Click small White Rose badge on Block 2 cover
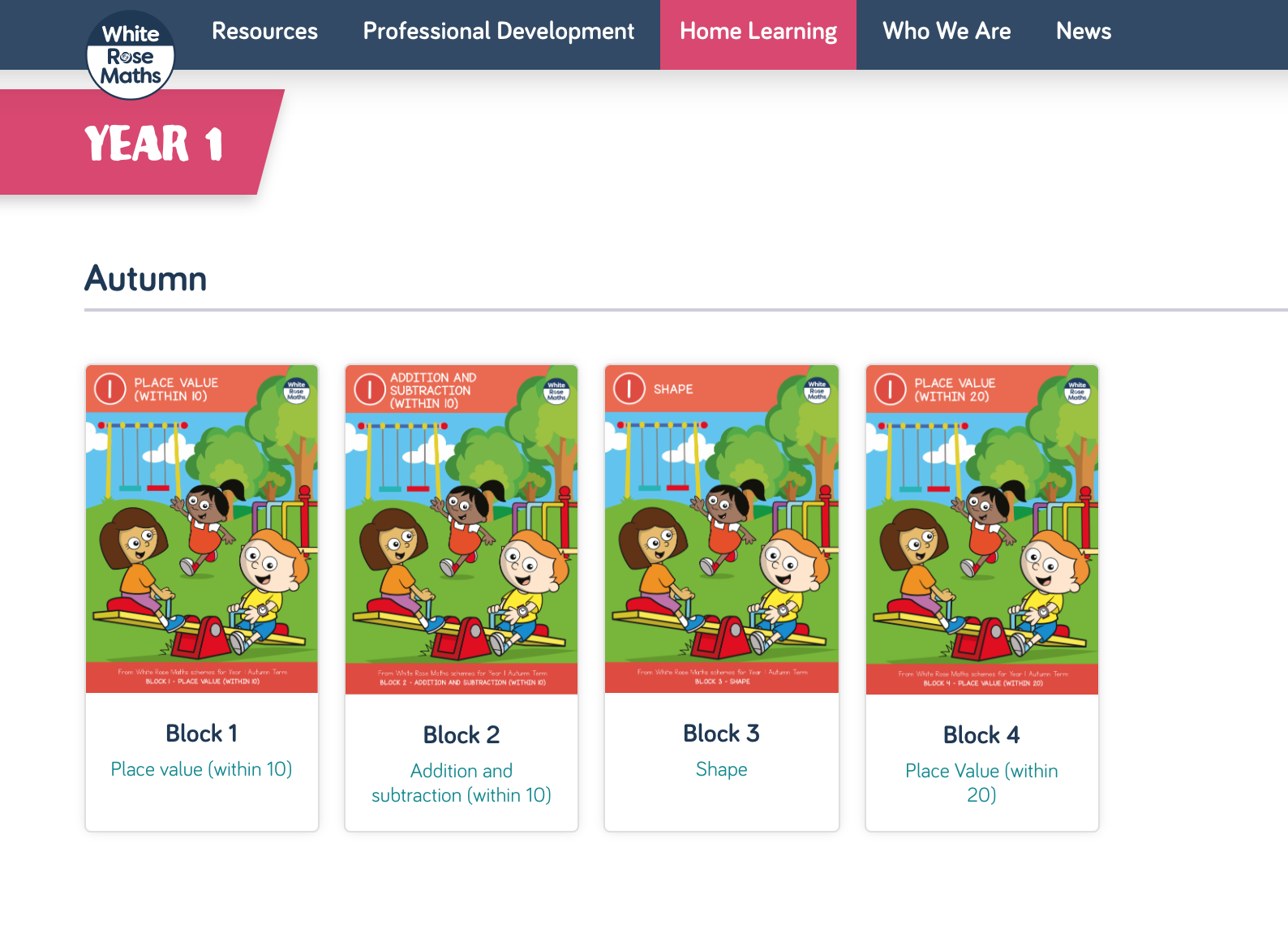 pyautogui.click(x=556, y=392)
